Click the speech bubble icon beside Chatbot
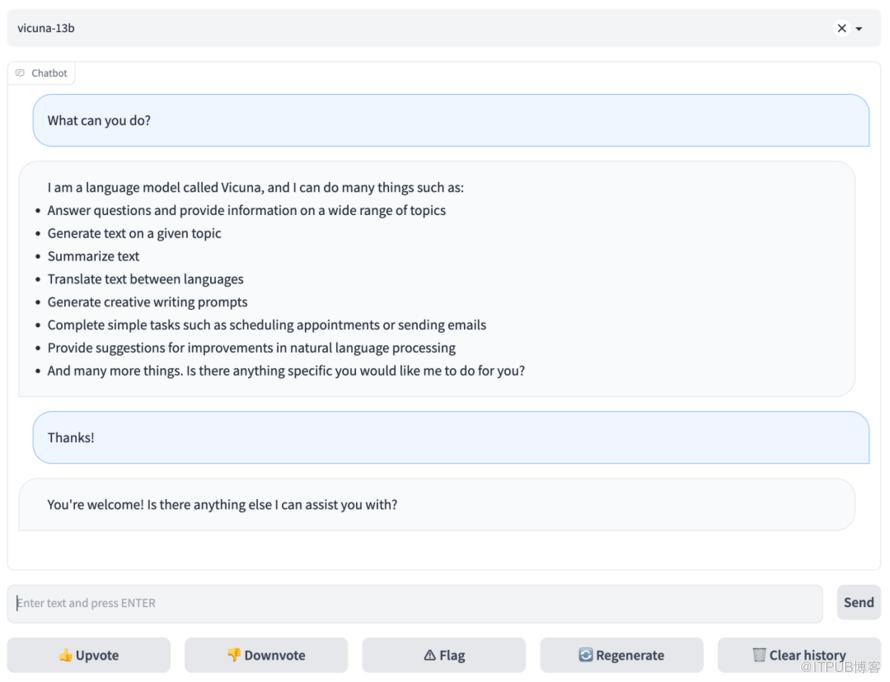This screenshot has height=682, width=890. [20, 73]
